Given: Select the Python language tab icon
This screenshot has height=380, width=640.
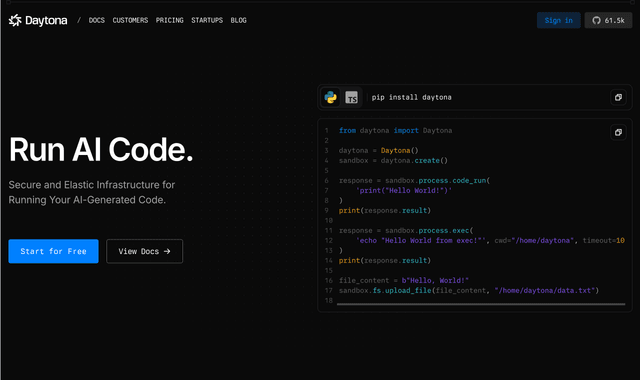Looking at the screenshot, I should click(x=330, y=97).
